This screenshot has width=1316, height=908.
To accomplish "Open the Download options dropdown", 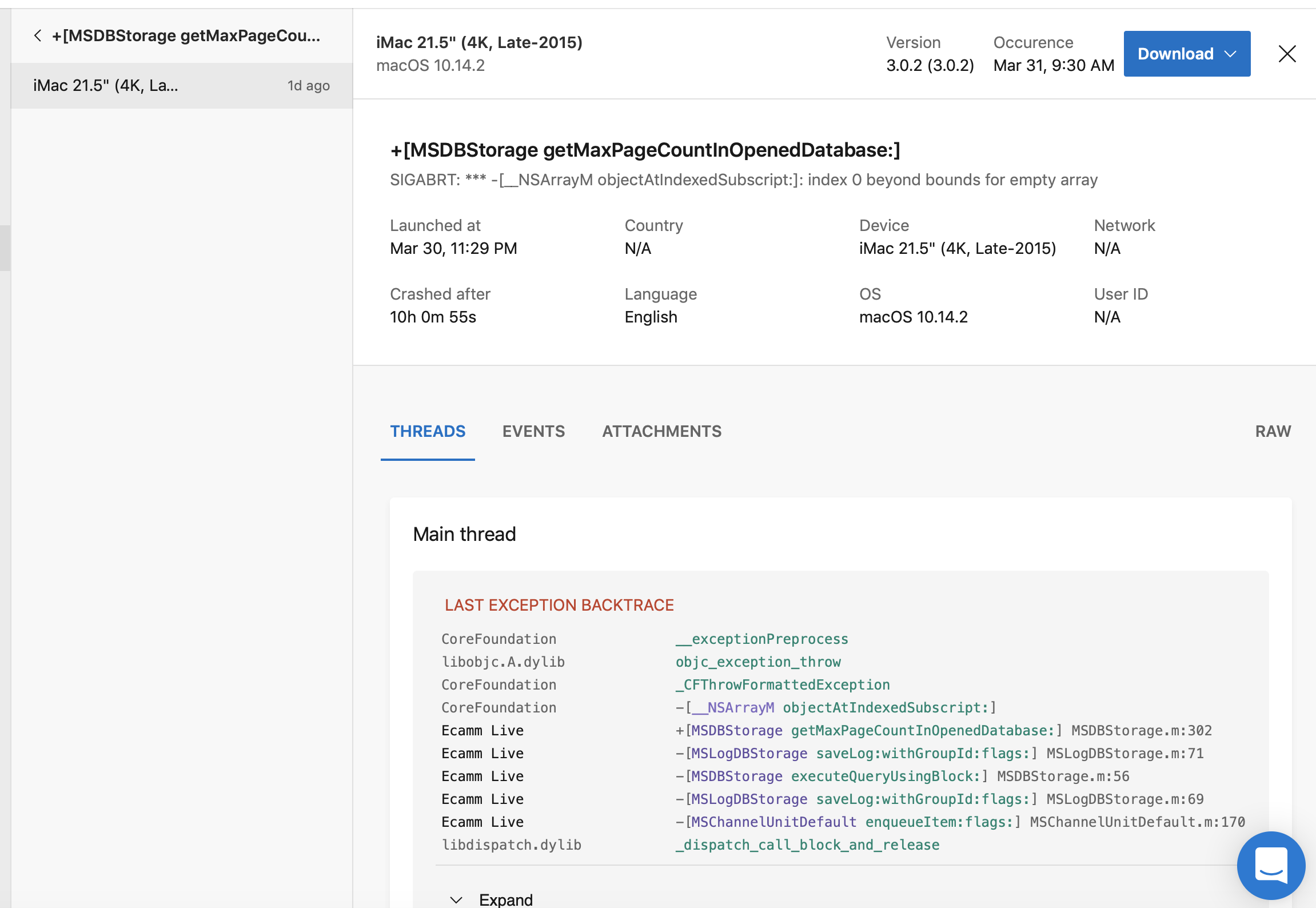I will click(1230, 54).
